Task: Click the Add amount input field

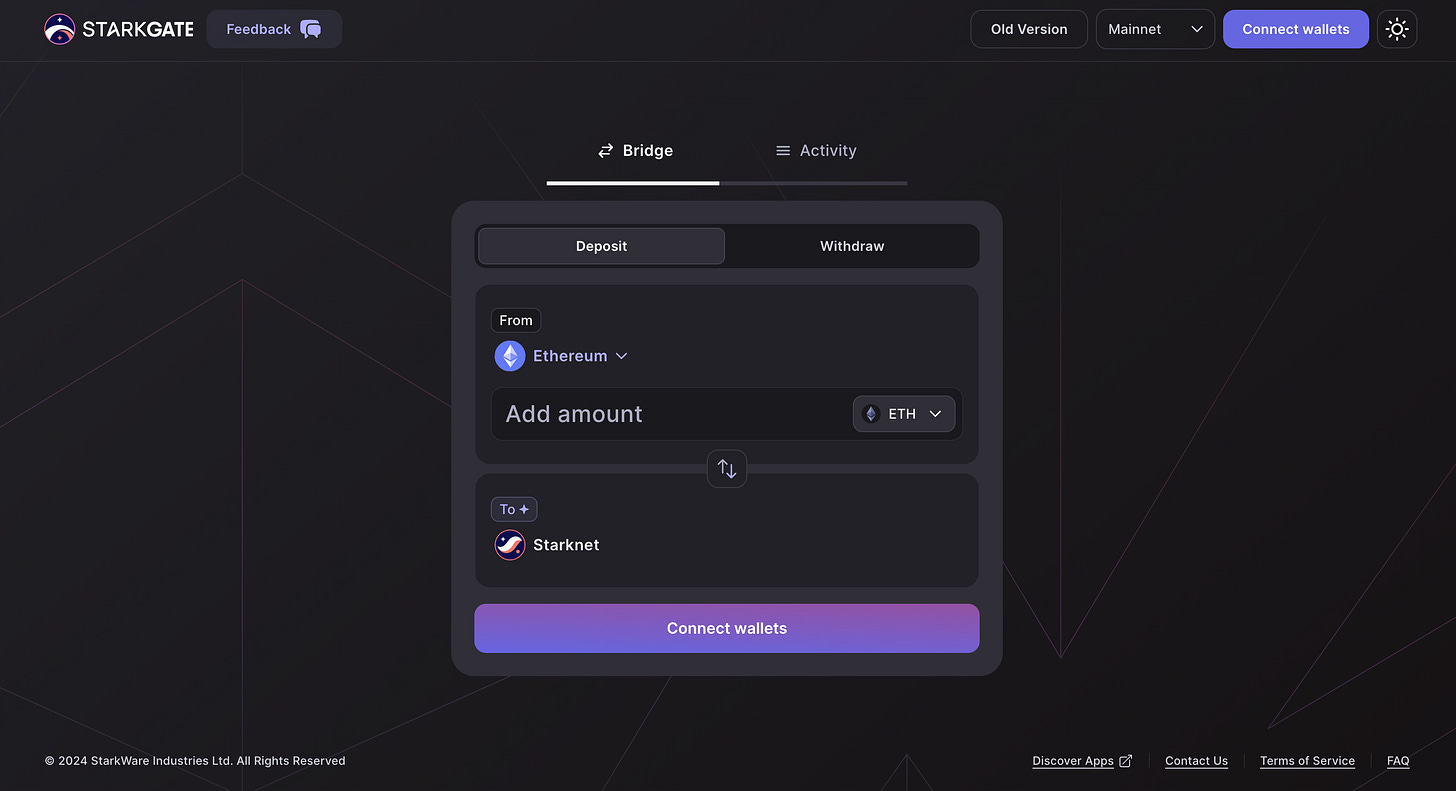Action: pyautogui.click(x=672, y=414)
